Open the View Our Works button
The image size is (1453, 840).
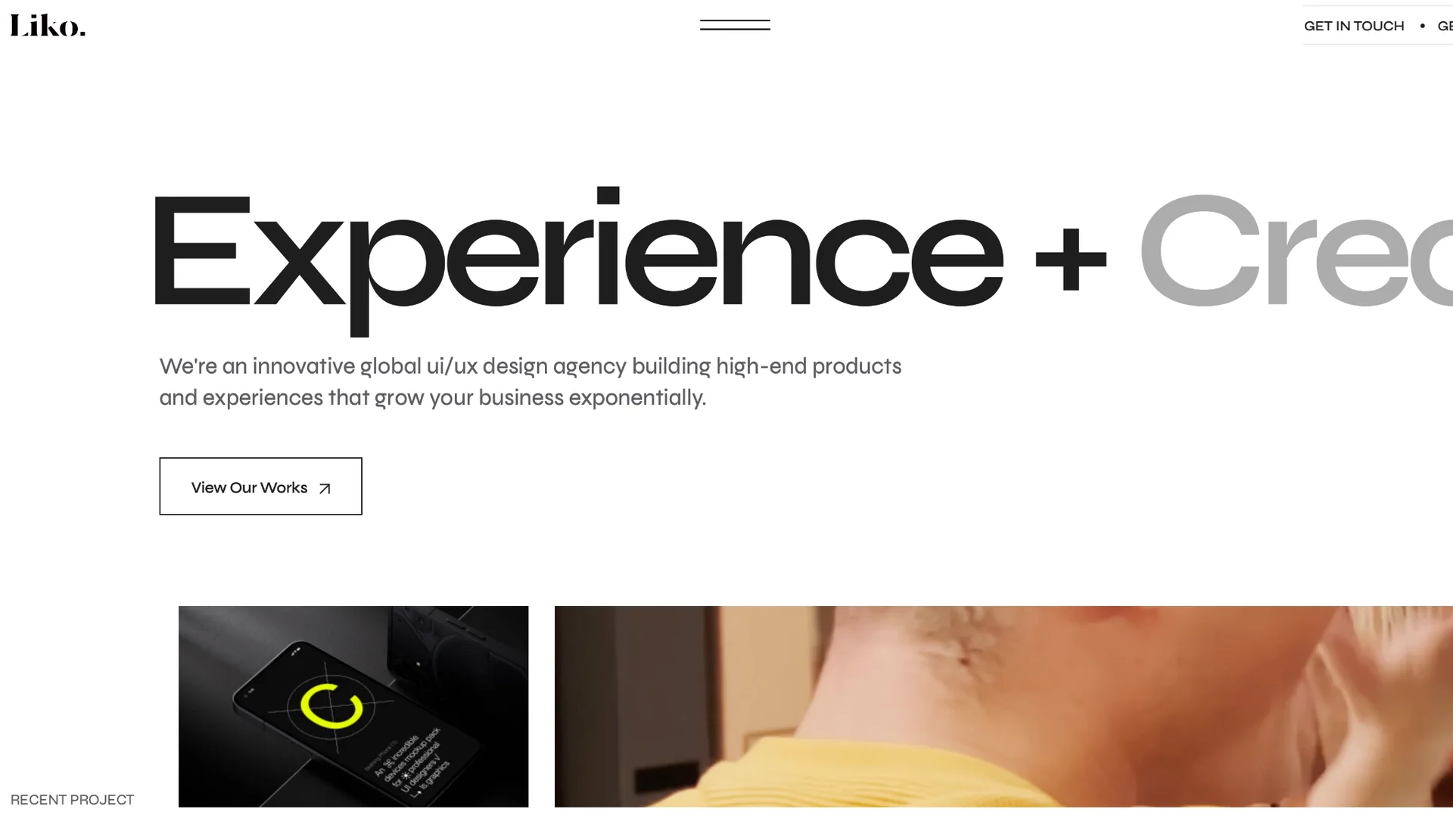pos(260,487)
